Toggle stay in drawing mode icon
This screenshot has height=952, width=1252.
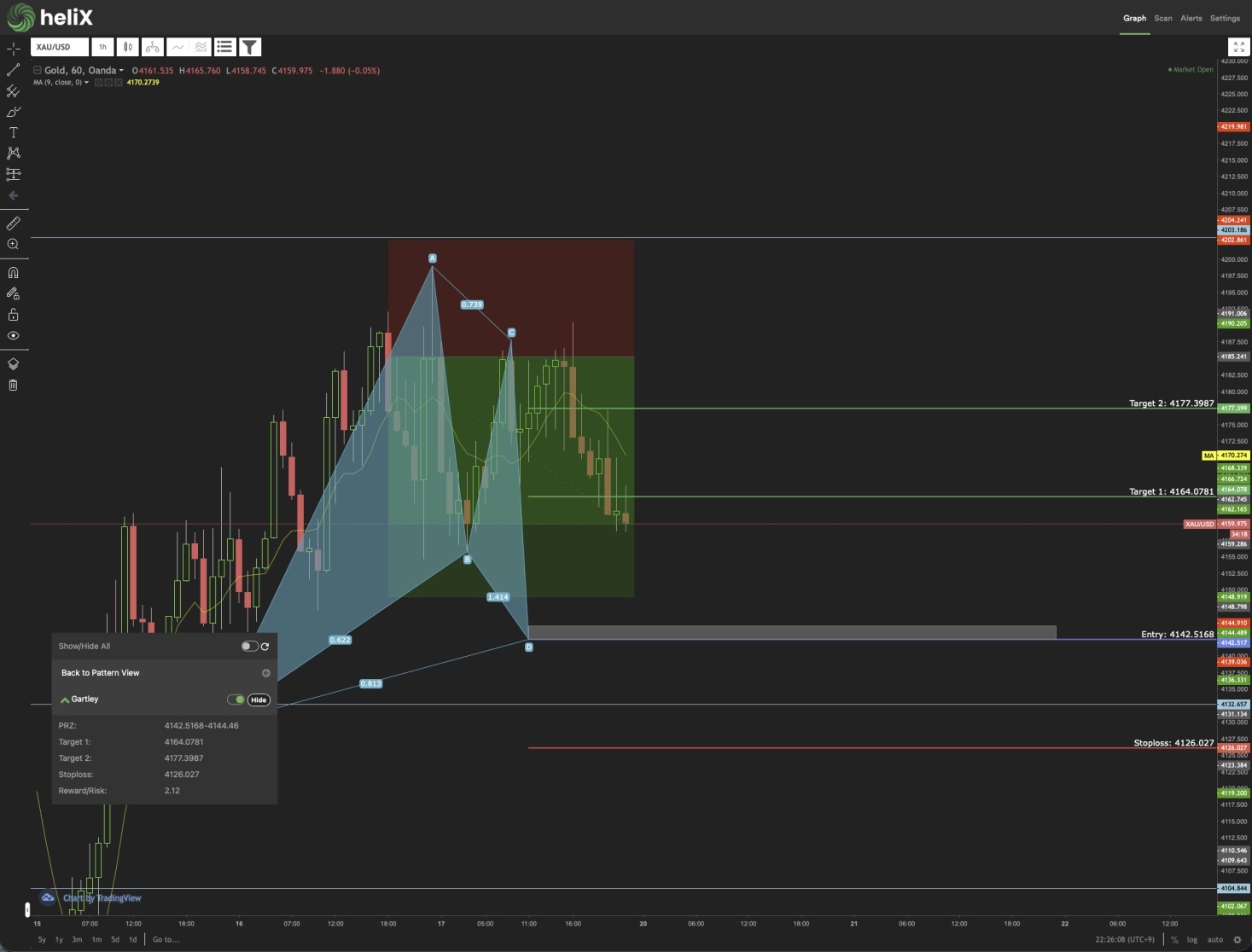(x=13, y=293)
